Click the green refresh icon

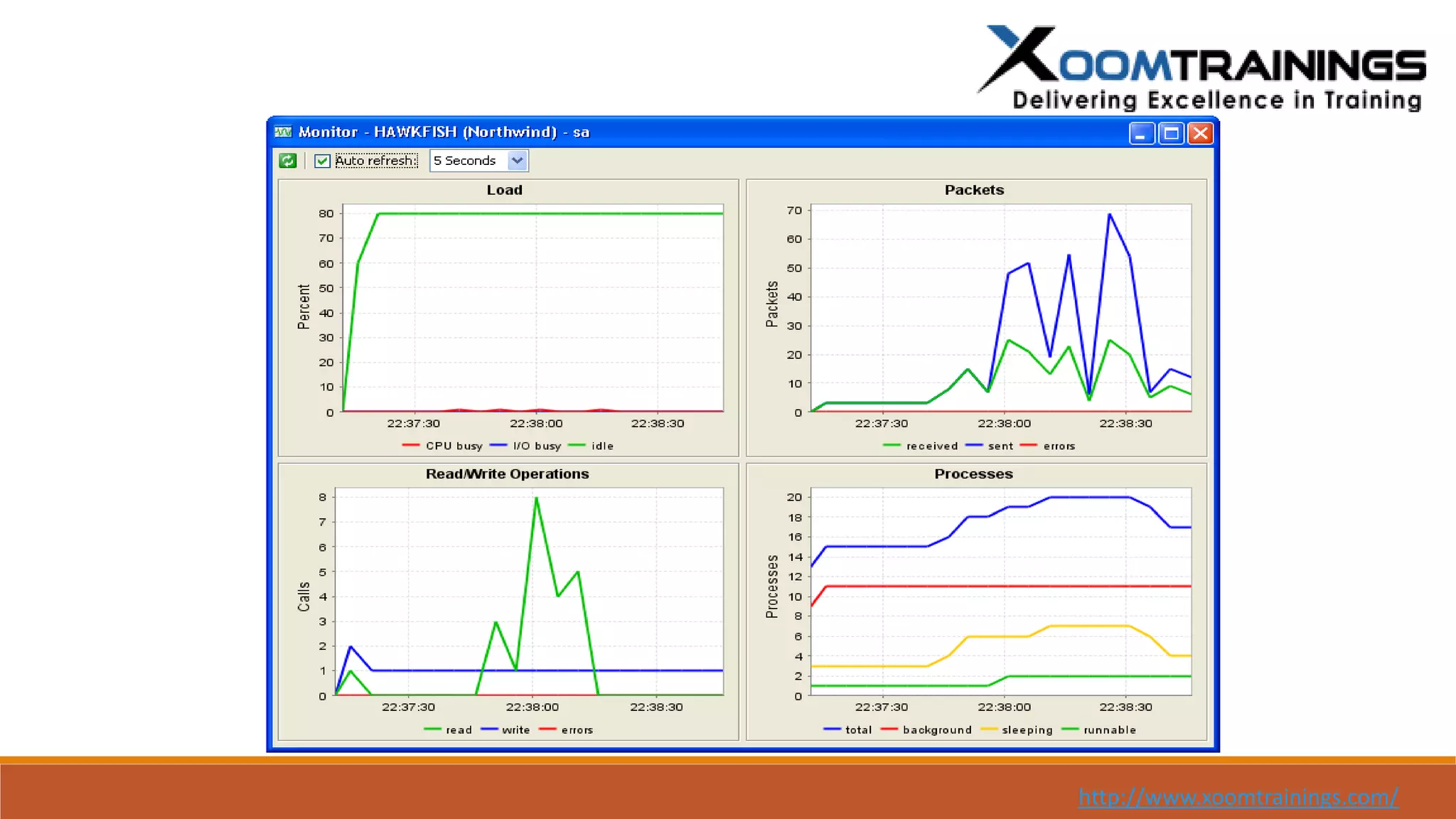point(287,161)
